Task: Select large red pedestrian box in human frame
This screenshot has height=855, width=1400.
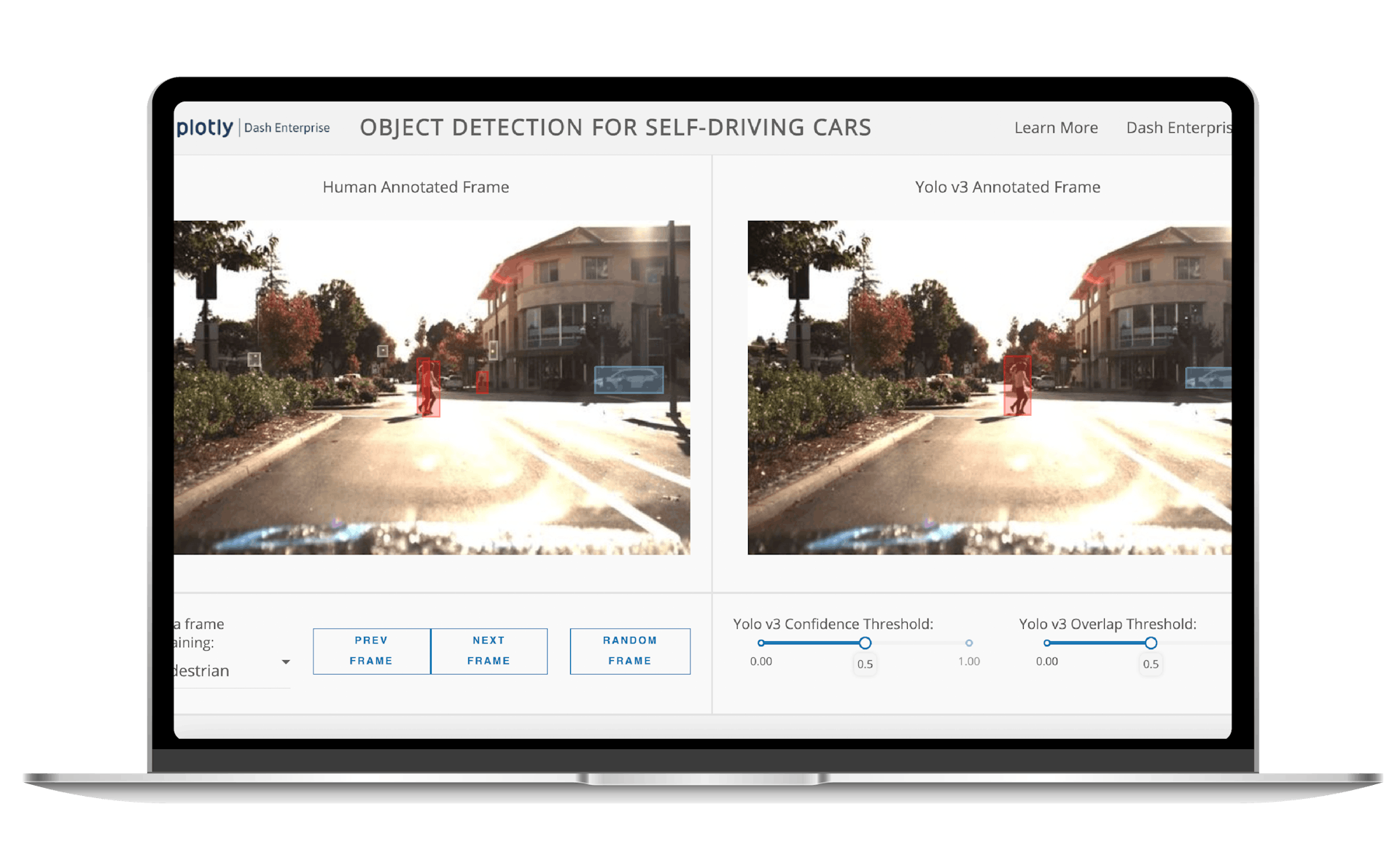Action: (429, 387)
